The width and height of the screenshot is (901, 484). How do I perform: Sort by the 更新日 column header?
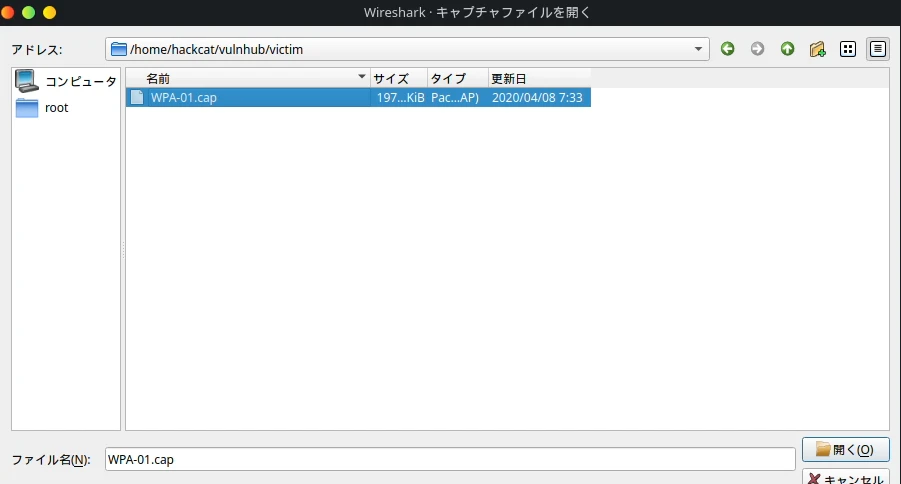(539, 78)
